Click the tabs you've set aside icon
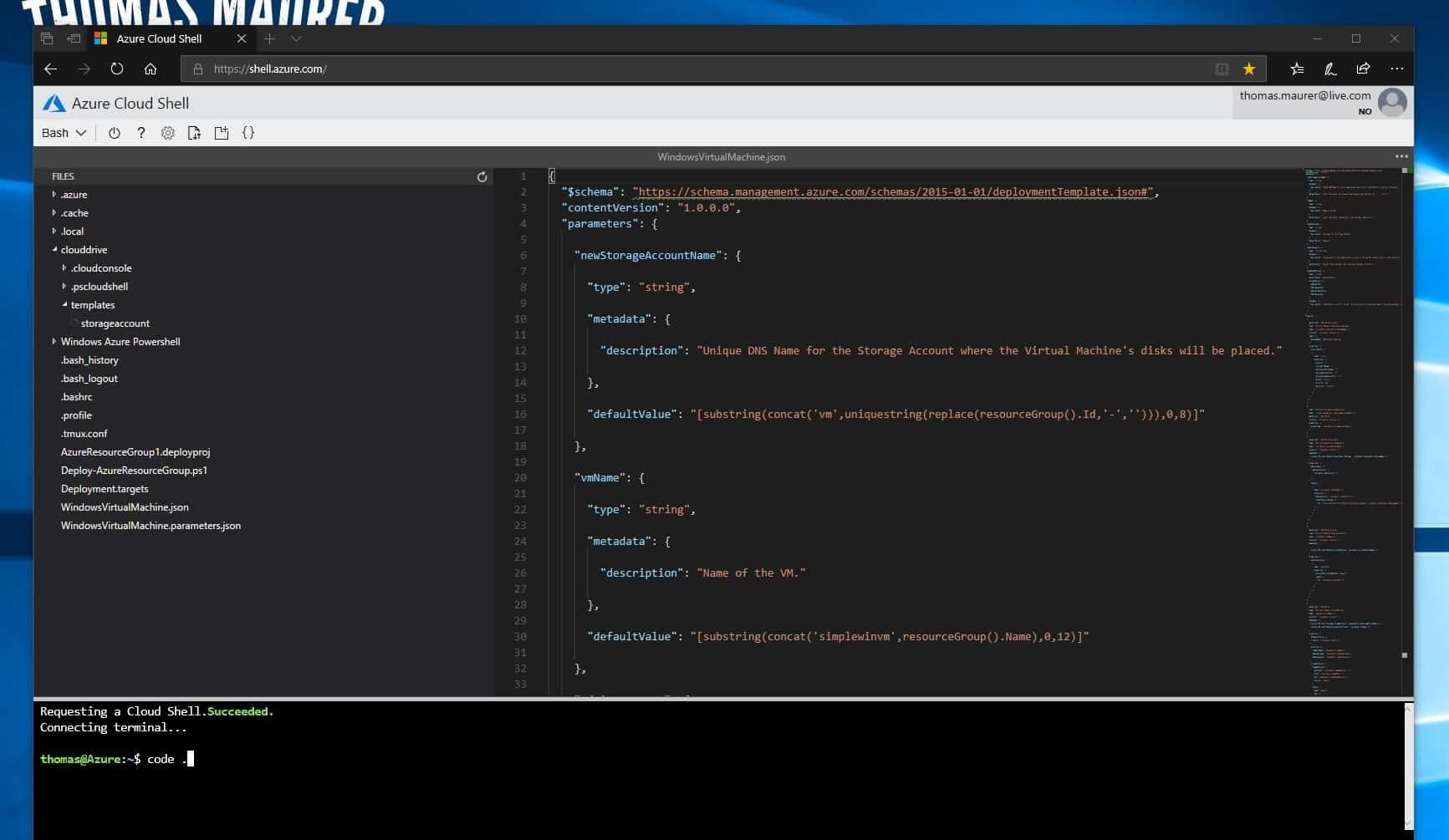This screenshot has width=1449, height=840. click(47, 38)
